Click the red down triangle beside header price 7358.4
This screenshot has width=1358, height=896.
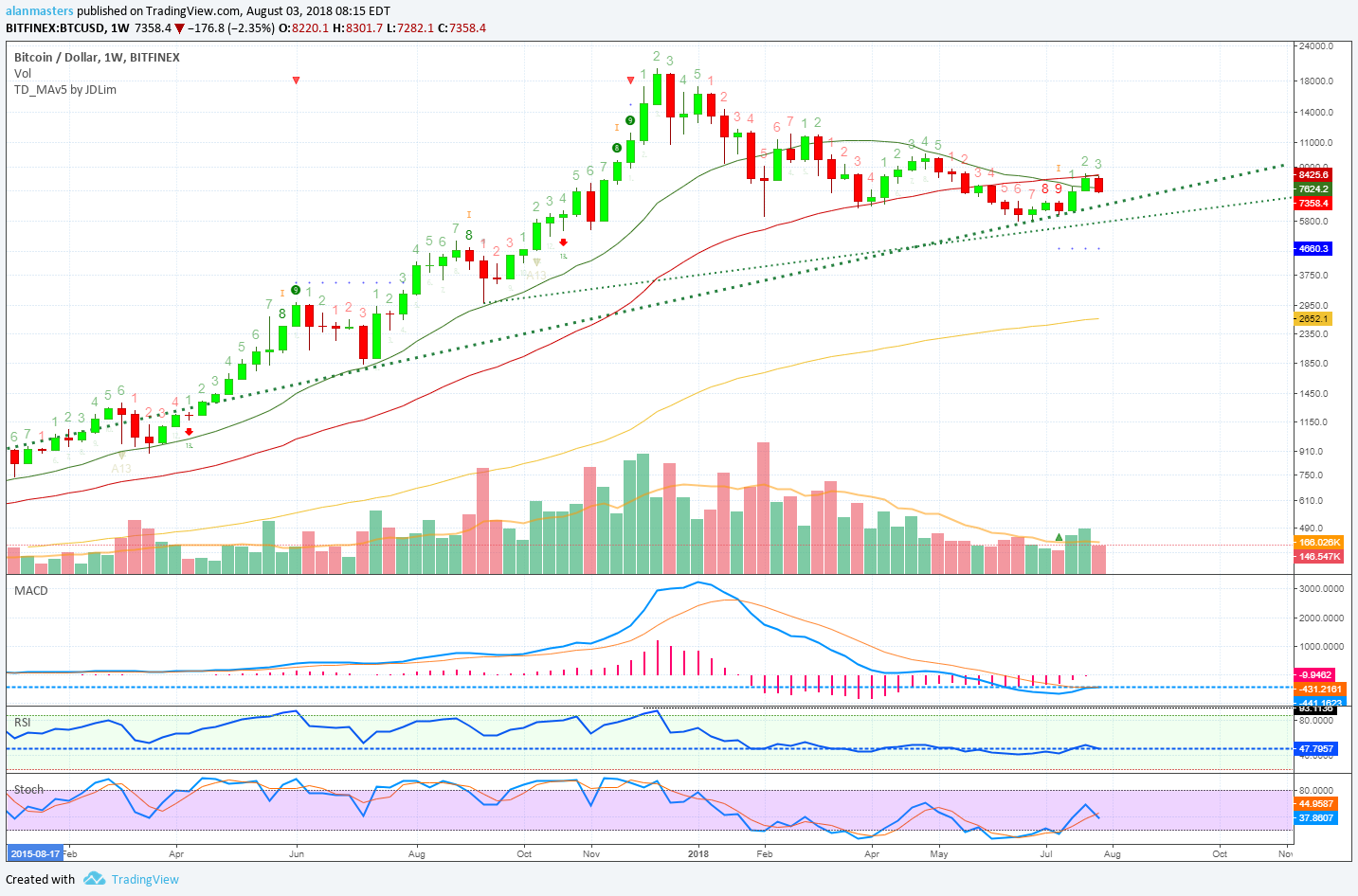pyautogui.click(x=179, y=28)
